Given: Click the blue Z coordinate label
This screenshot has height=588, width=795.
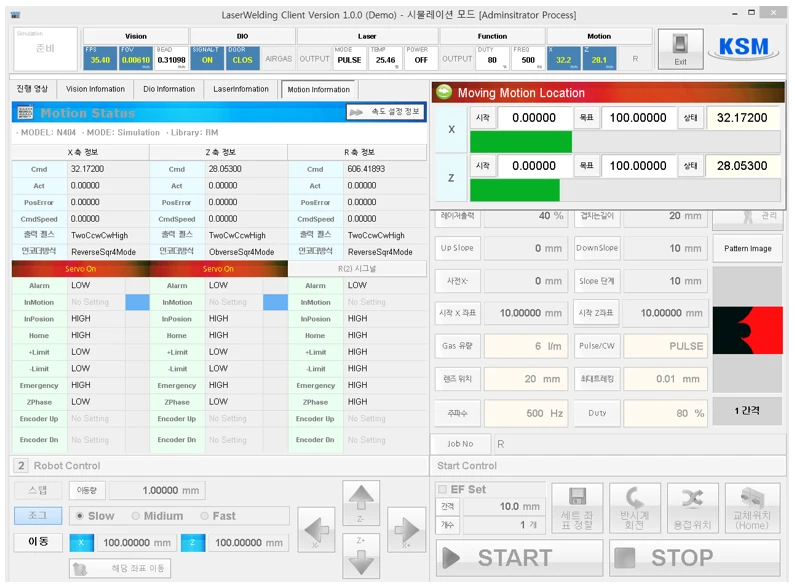Looking at the screenshot, I should point(193,543).
